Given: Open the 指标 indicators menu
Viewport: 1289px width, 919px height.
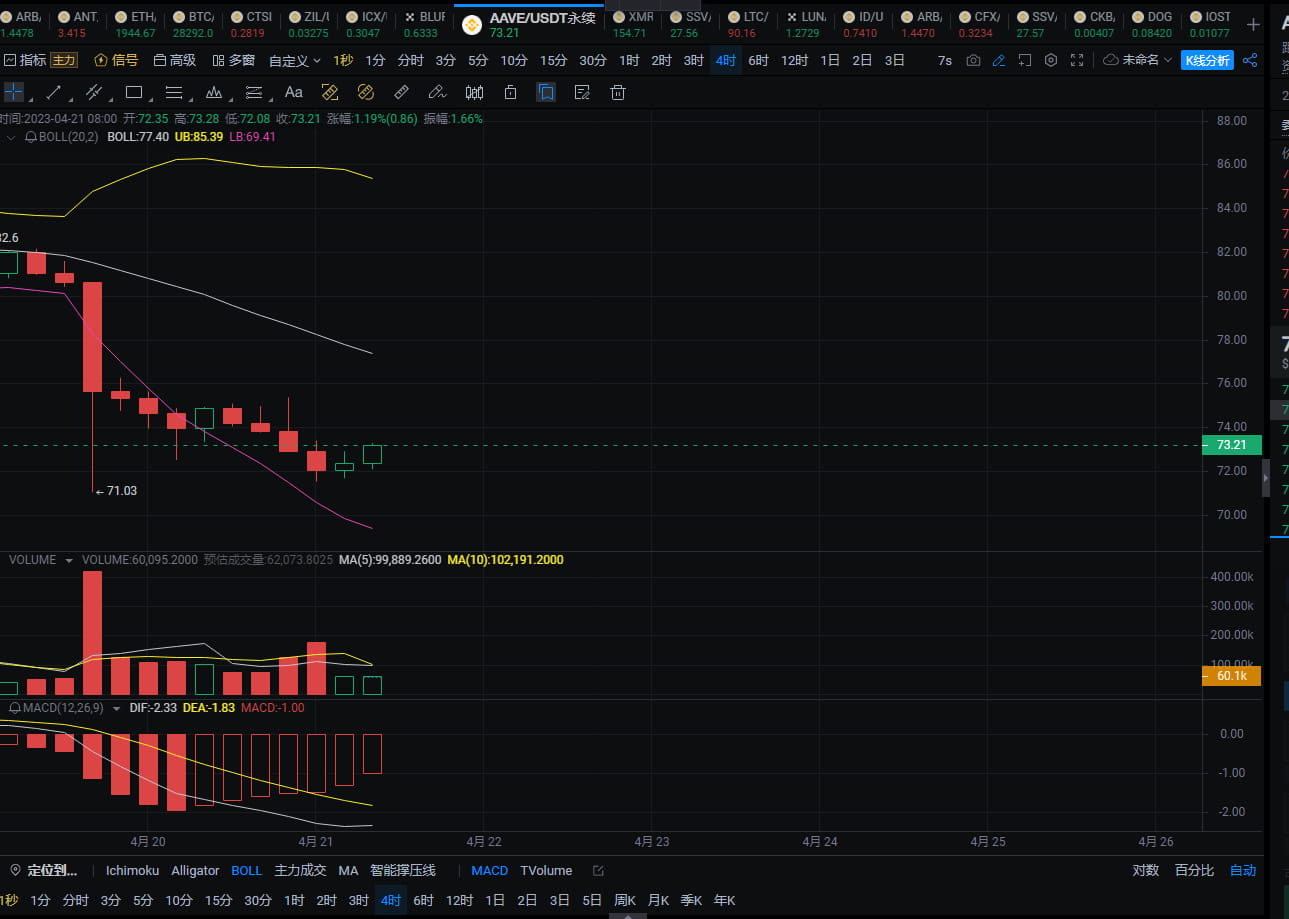Looking at the screenshot, I should pyautogui.click(x=25, y=60).
